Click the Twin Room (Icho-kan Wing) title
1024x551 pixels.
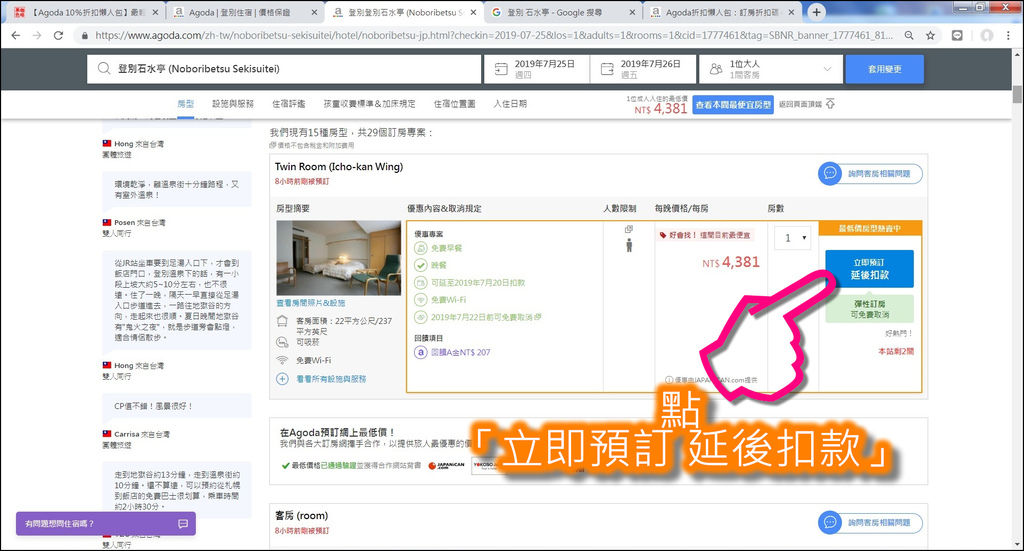339,166
